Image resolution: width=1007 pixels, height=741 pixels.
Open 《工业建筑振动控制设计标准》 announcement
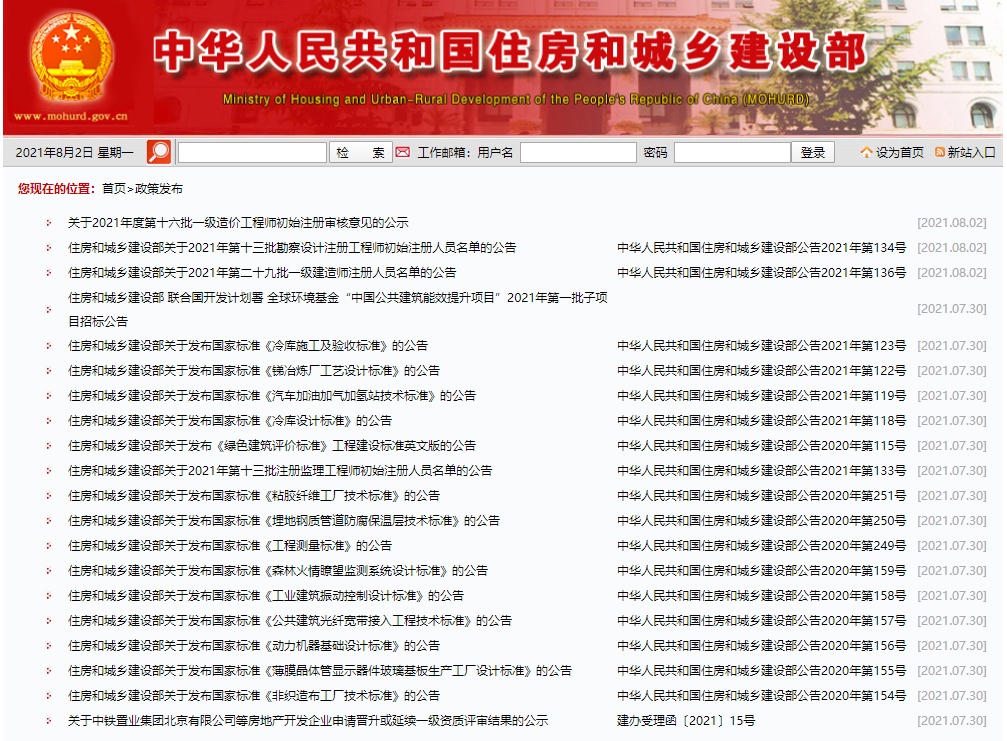pos(266,597)
